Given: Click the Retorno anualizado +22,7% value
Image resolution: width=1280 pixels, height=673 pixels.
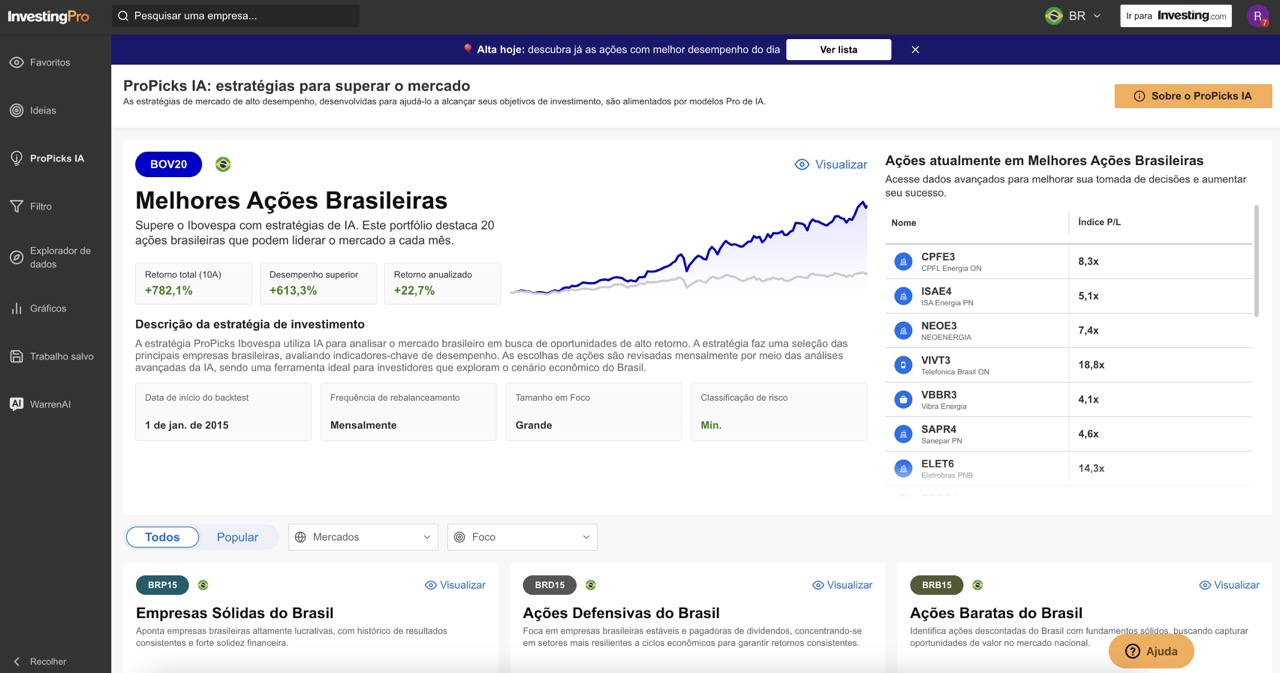Looking at the screenshot, I should click(414, 291).
